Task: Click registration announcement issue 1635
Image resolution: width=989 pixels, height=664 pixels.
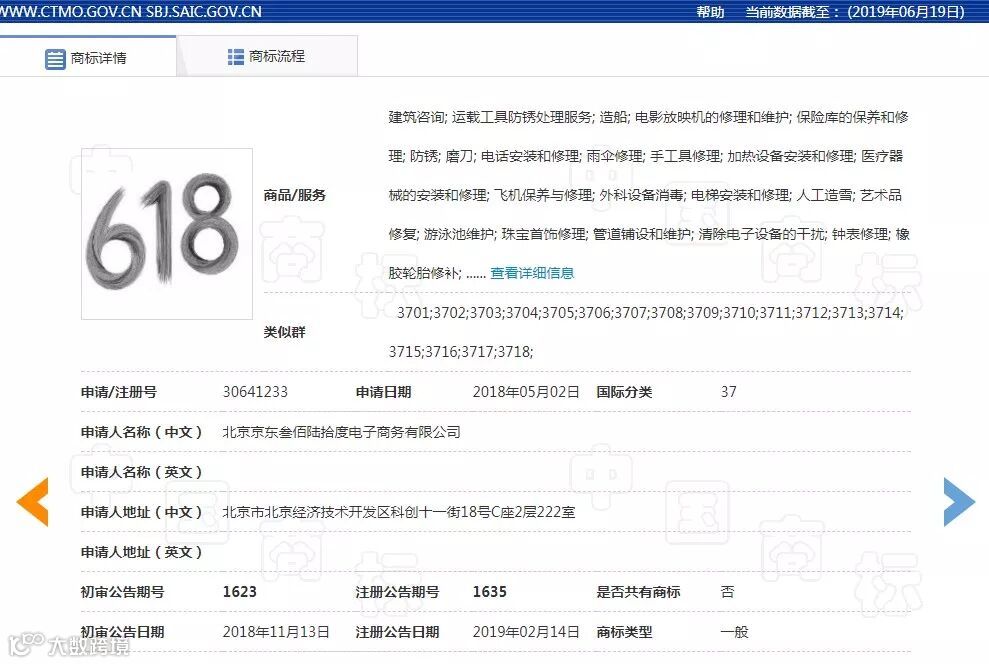Action: tap(489, 591)
